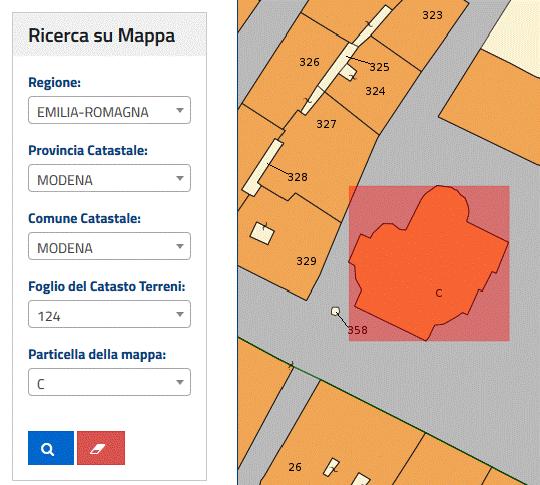Select parcel 327 on the map
Screen dimensions: 540x485
(x=326, y=124)
